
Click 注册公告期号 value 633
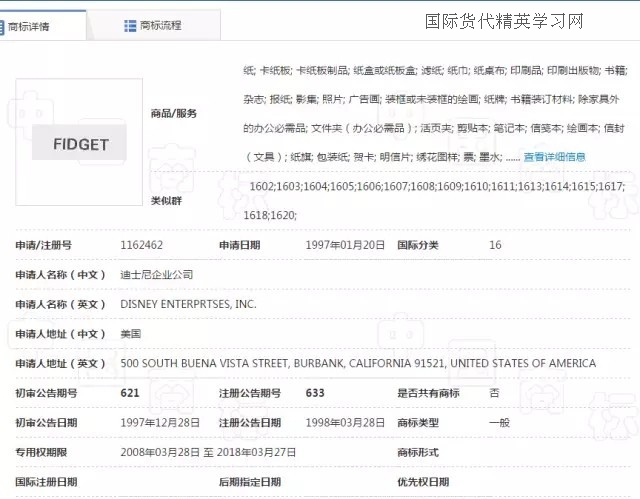(x=315, y=393)
